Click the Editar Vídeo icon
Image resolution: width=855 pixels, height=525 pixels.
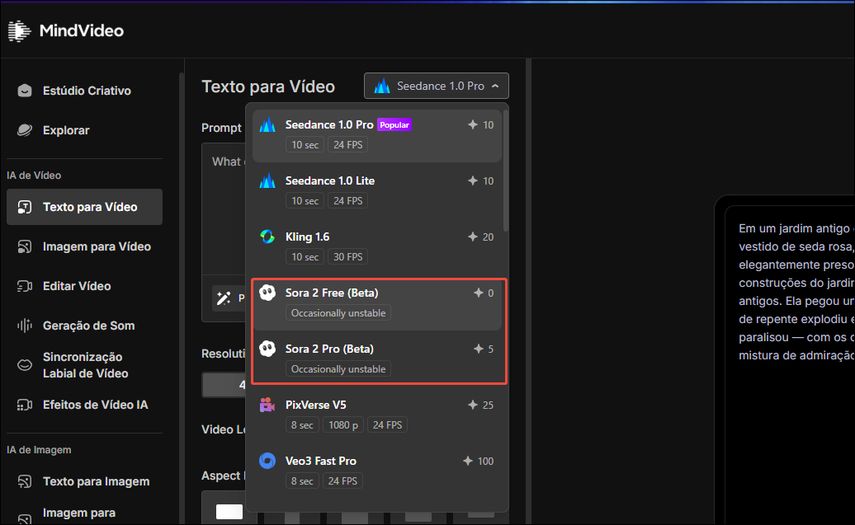click(25, 286)
